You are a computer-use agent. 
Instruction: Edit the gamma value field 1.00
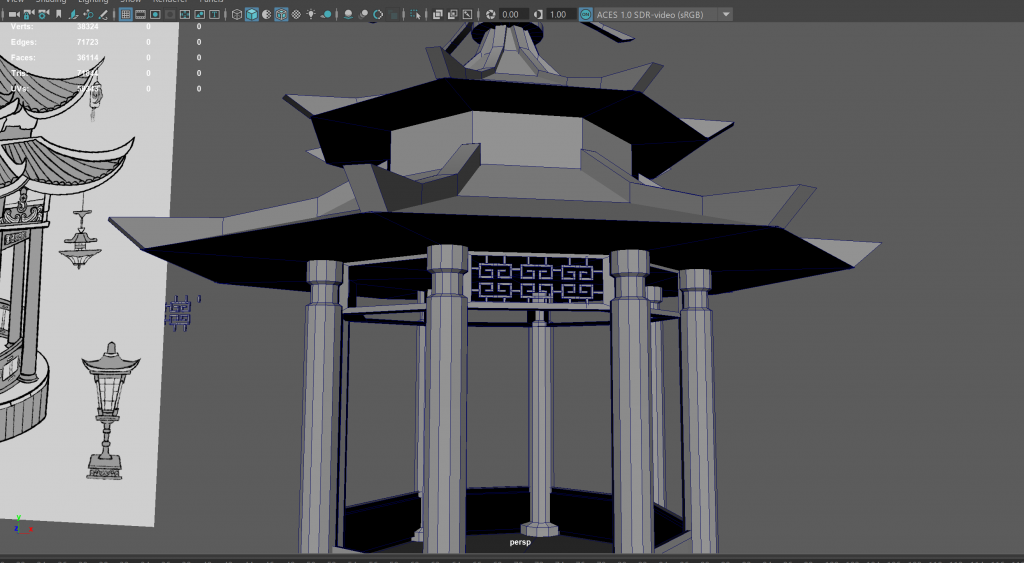click(560, 14)
